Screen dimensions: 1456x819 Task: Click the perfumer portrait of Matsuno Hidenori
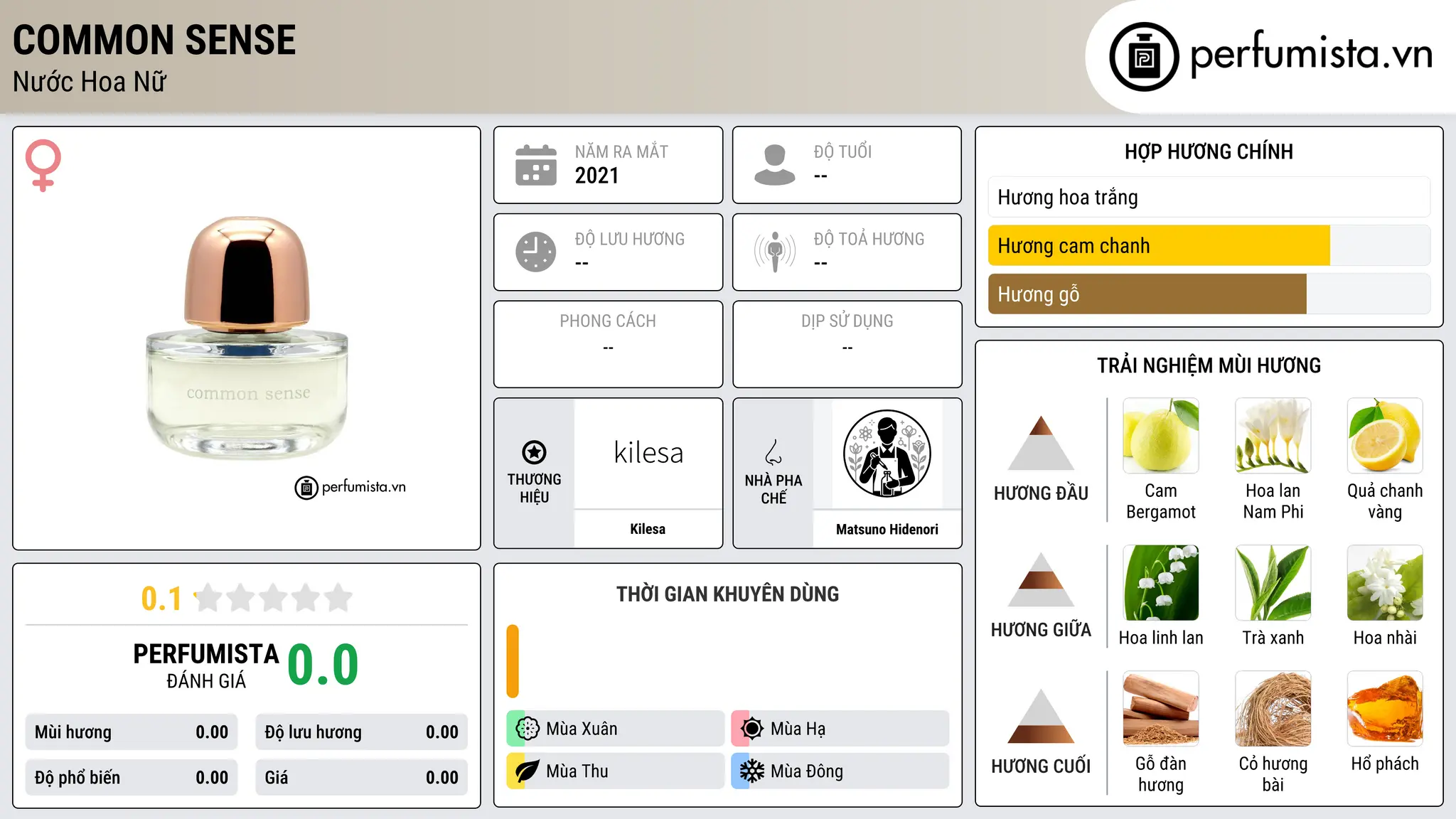(887, 454)
